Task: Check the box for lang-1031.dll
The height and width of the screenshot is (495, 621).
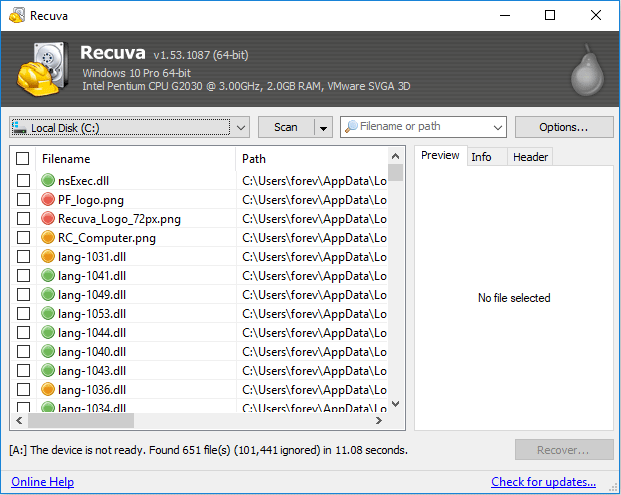Action: click(23, 257)
